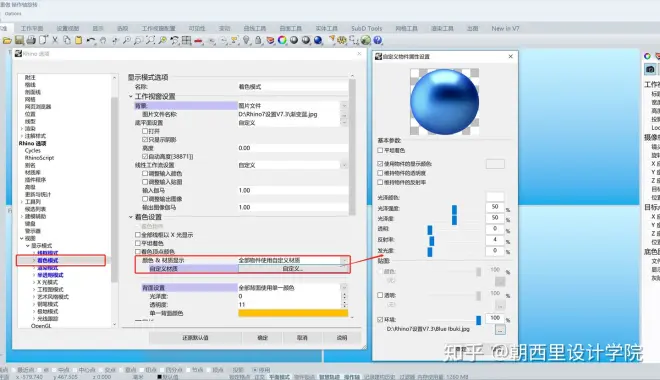The width and height of the screenshot is (660, 380).
Task: Click the 光泽强度 slider handle
Action: (454, 210)
